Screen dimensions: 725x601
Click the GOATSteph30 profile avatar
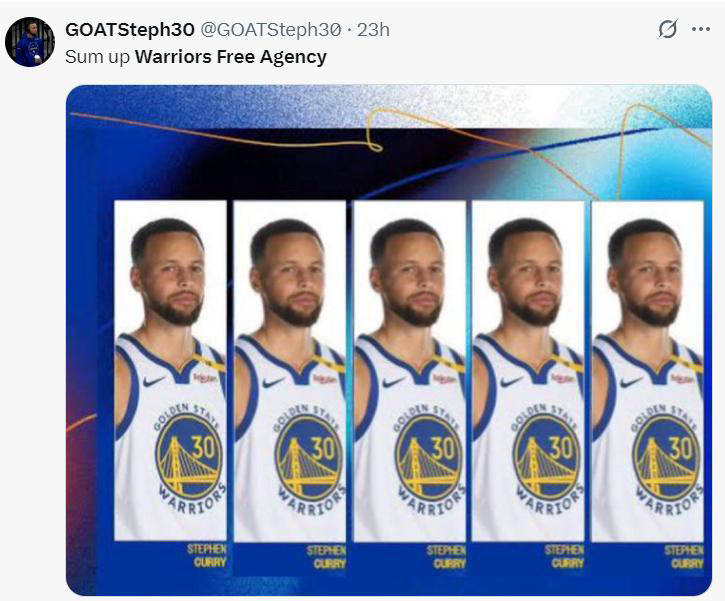click(30, 42)
